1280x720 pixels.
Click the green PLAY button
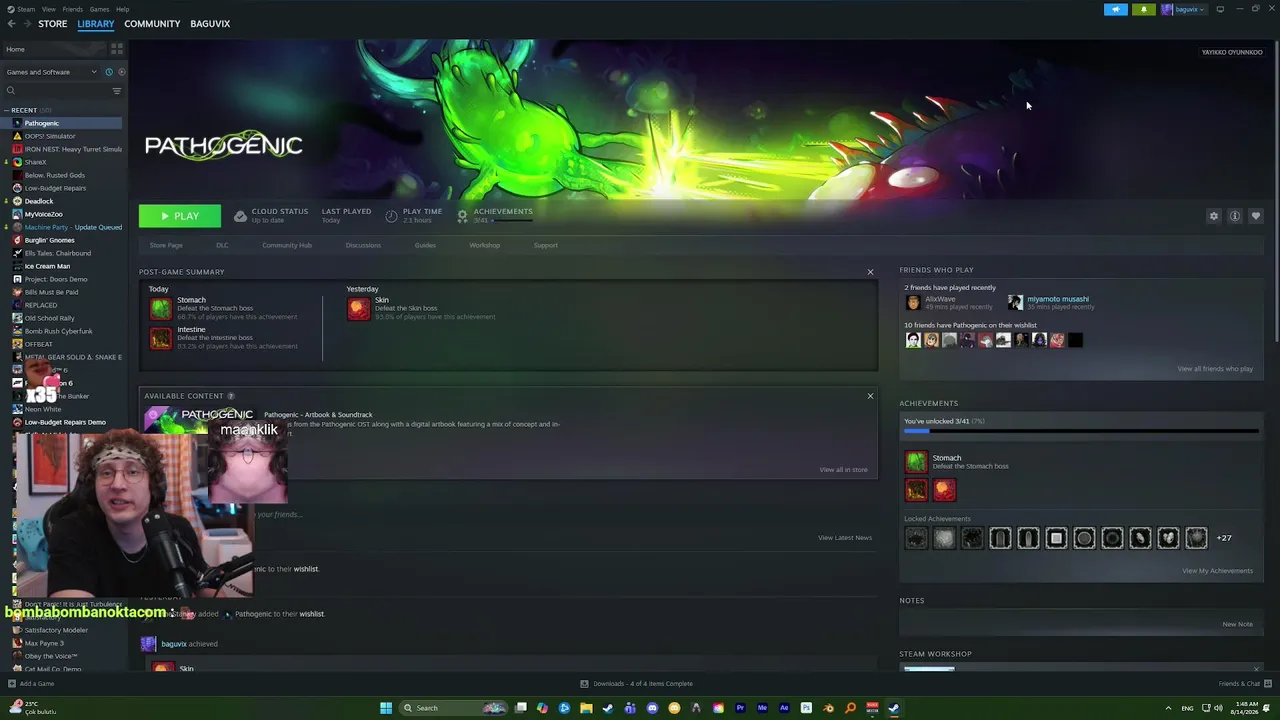[180, 216]
